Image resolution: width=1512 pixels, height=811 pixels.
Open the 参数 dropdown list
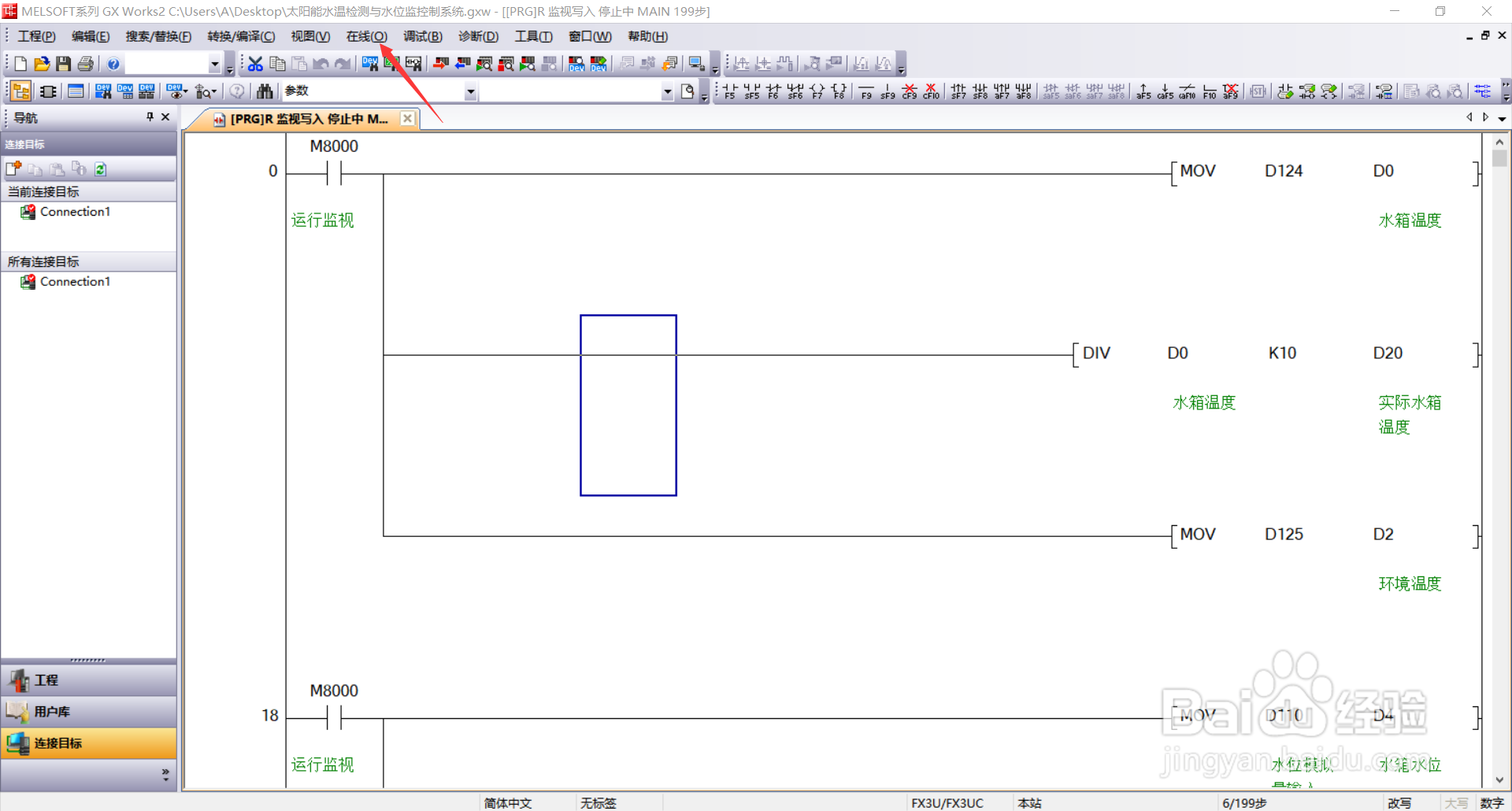click(470, 92)
